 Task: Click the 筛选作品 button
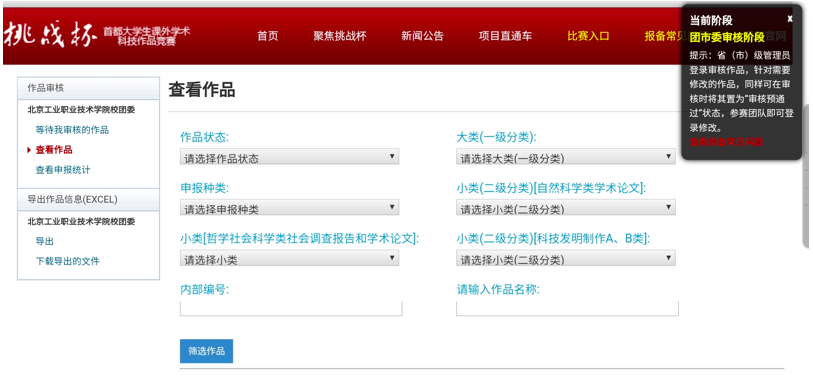(x=206, y=351)
